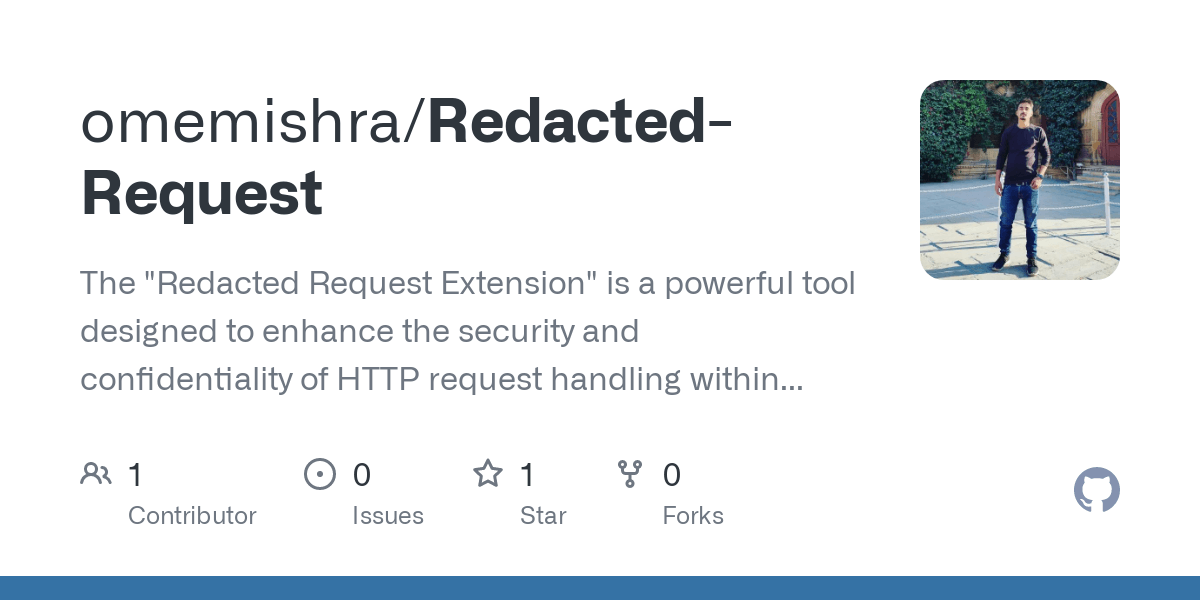The width and height of the screenshot is (1200, 600).
Task: Click the contributor count number 1
Action: coord(135,475)
